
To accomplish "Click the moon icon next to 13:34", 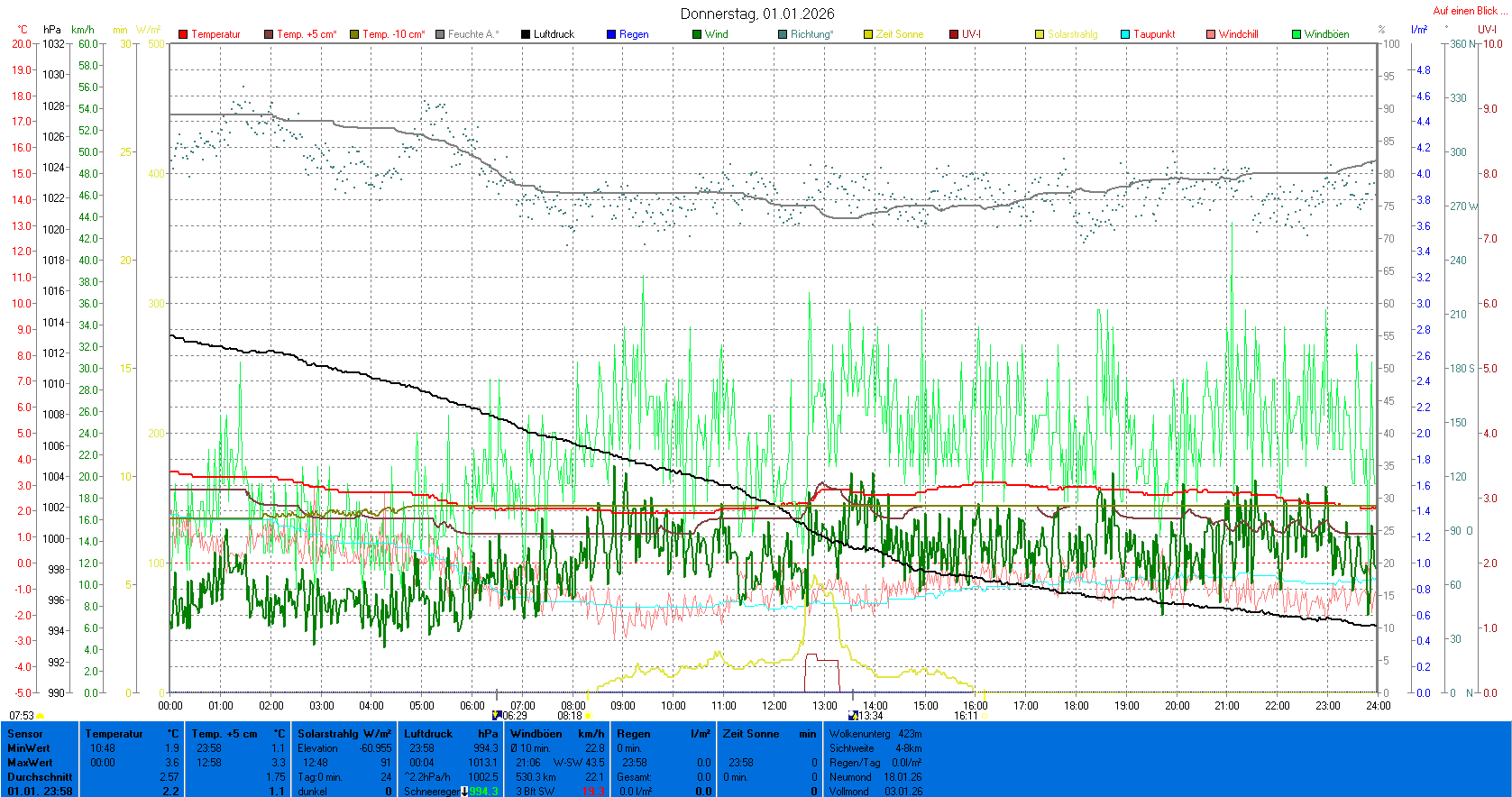I will pyautogui.click(x=853, y=716).
